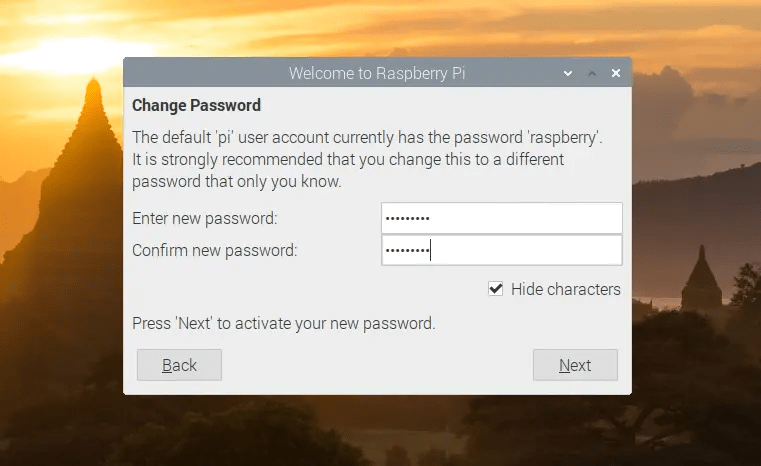The width and height of the screenshot is (761, 466).
Task: Place cursor at end of confirm password dots
Action: pyautogui.click(x=431, y=250)
